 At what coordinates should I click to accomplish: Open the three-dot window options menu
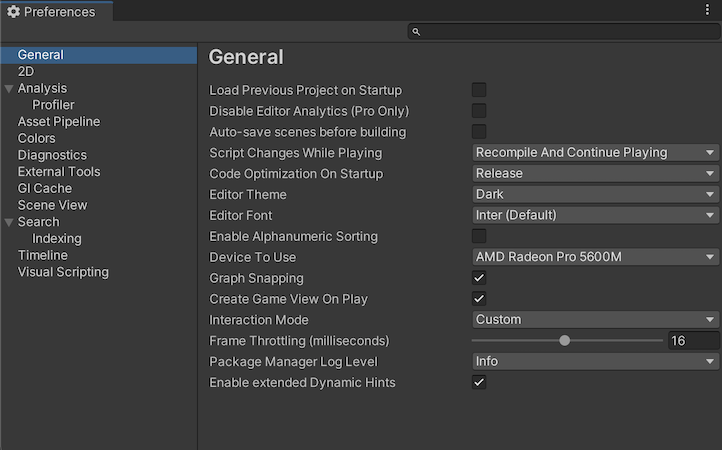pos(708,10)
